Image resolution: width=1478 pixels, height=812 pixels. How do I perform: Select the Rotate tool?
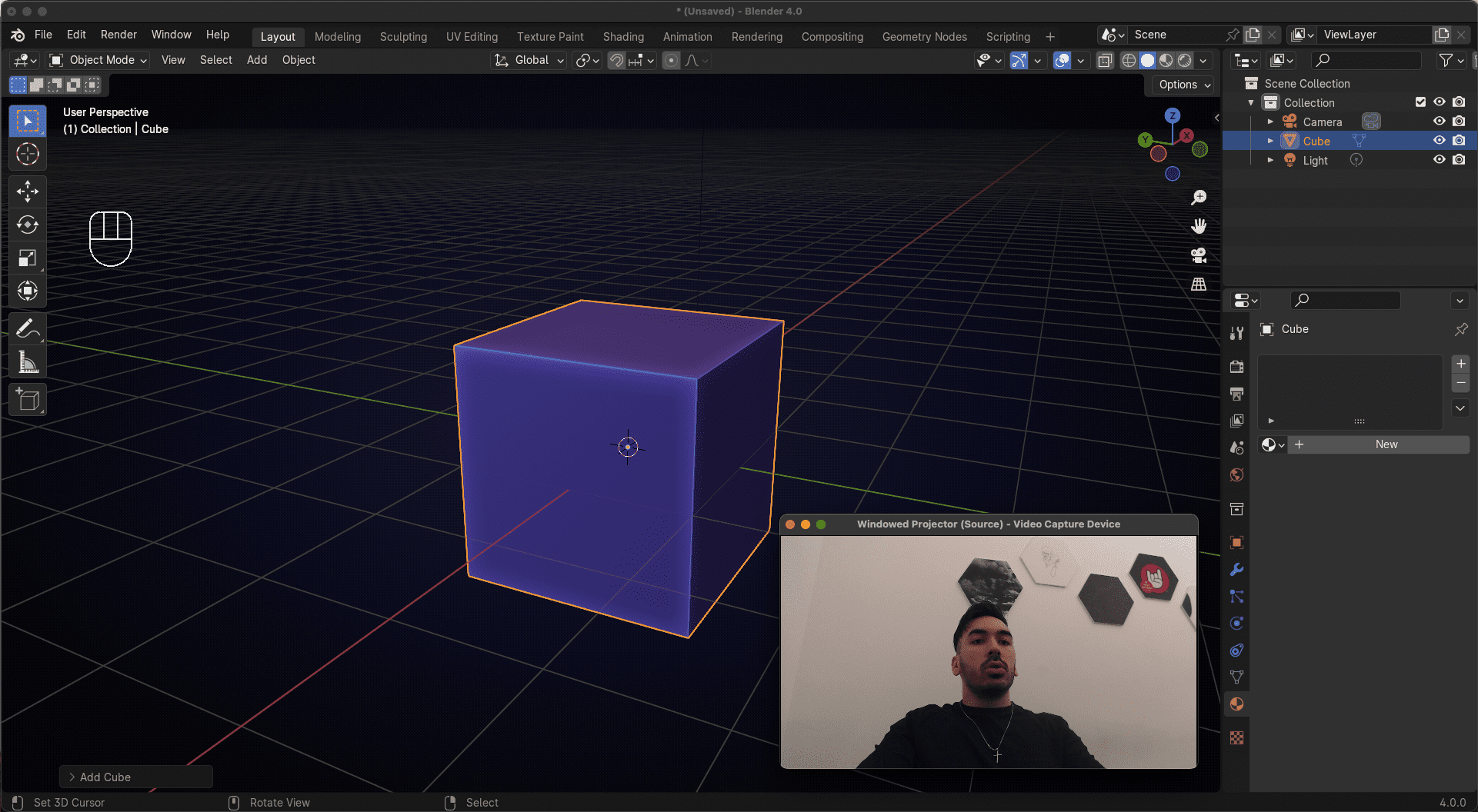tap(28, 225)
